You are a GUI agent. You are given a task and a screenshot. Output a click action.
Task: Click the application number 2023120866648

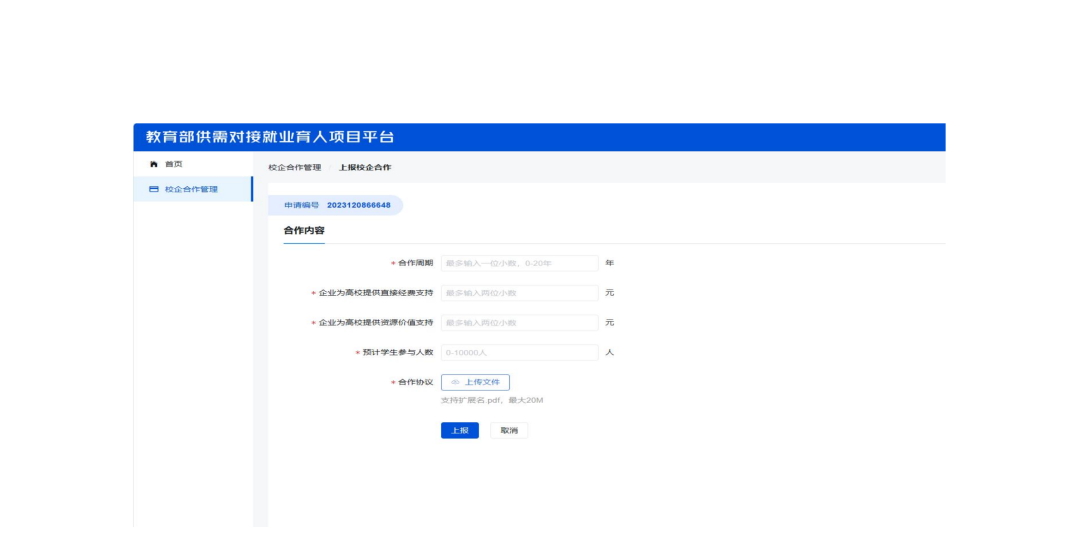tap(359, 205)
